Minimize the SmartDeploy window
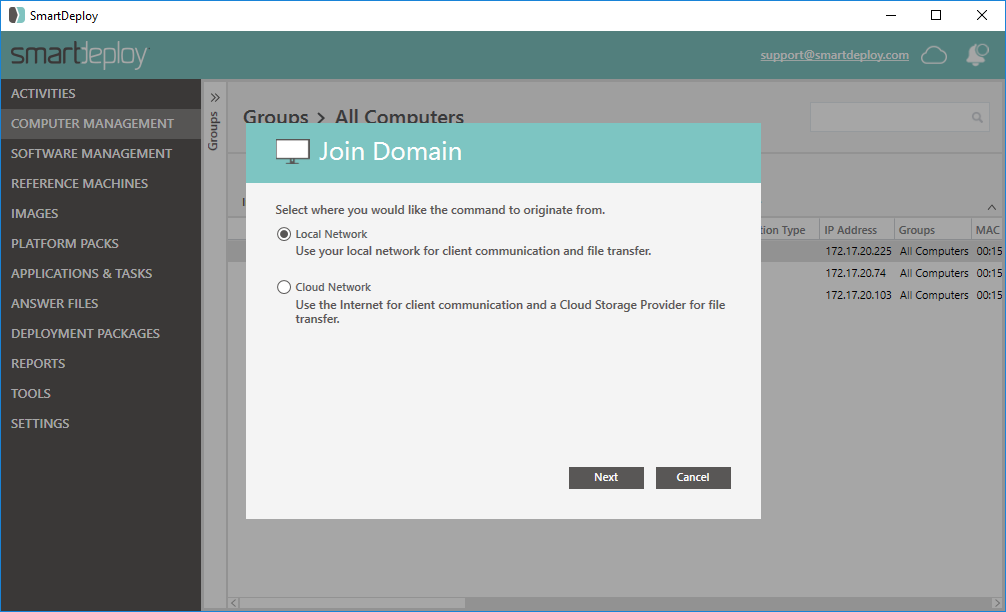1006x612 pixels. click(x=891, y=15)
